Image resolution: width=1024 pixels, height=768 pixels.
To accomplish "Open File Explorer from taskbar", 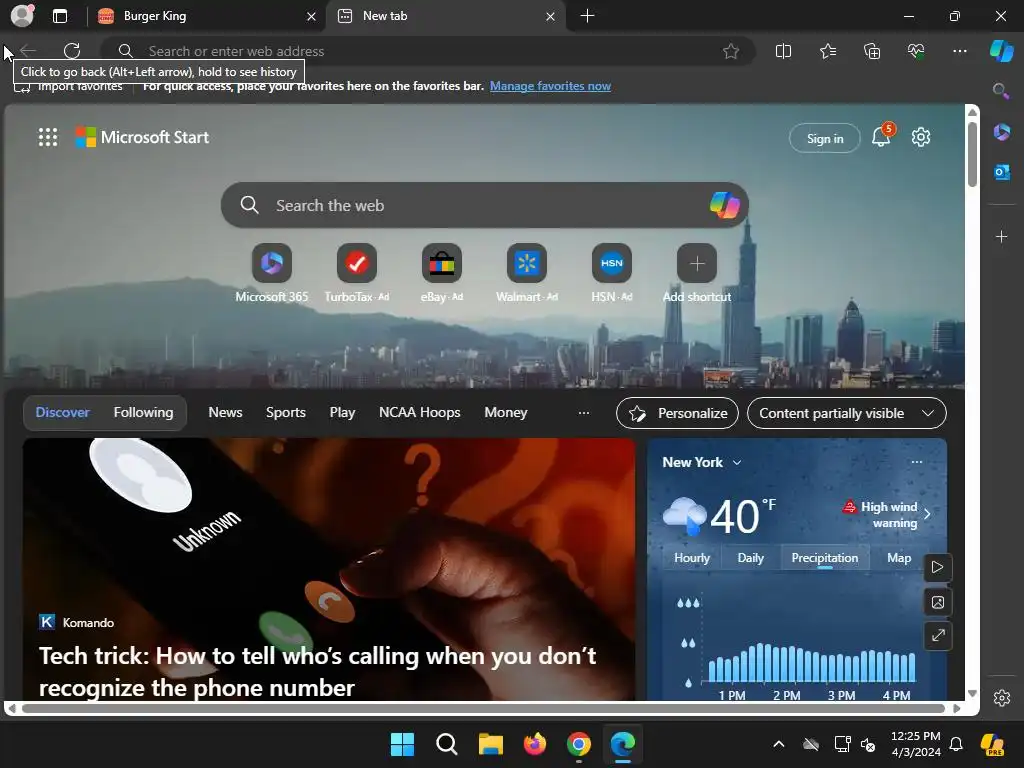I will pyautogui.click(x=490, y=744).
